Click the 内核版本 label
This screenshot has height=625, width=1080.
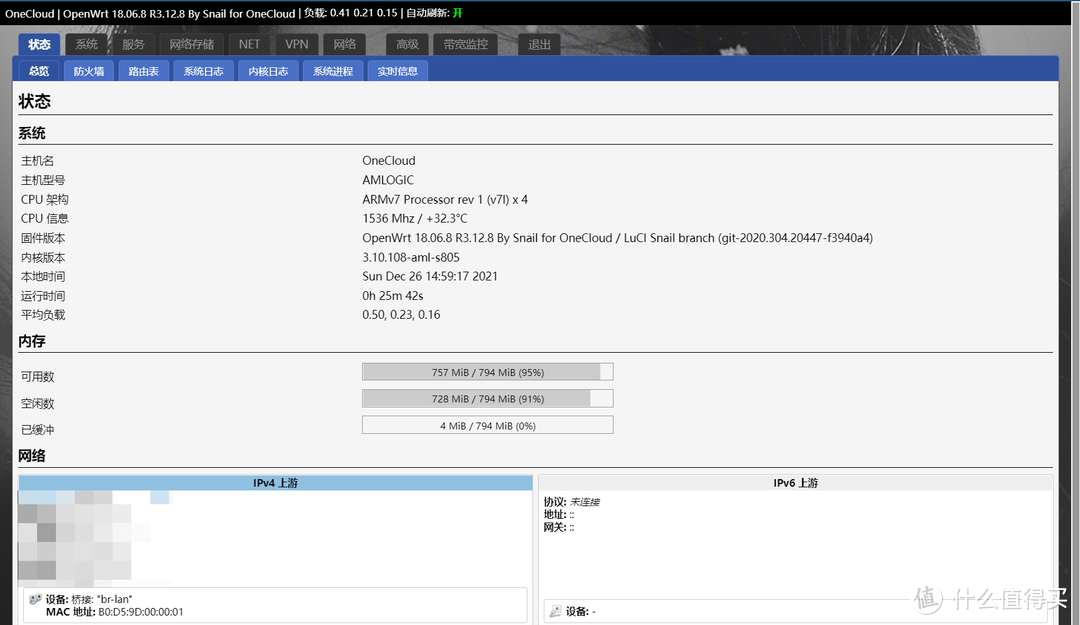pos(43,258)
